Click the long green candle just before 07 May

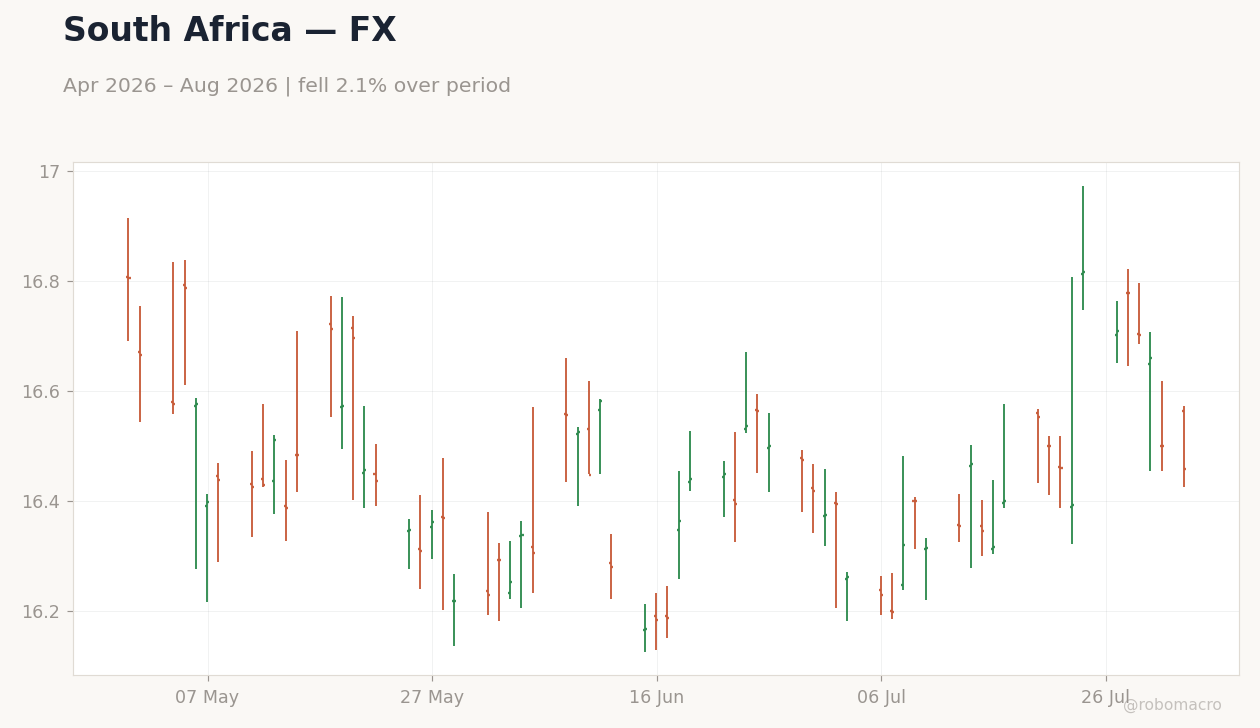coord(196,483)
